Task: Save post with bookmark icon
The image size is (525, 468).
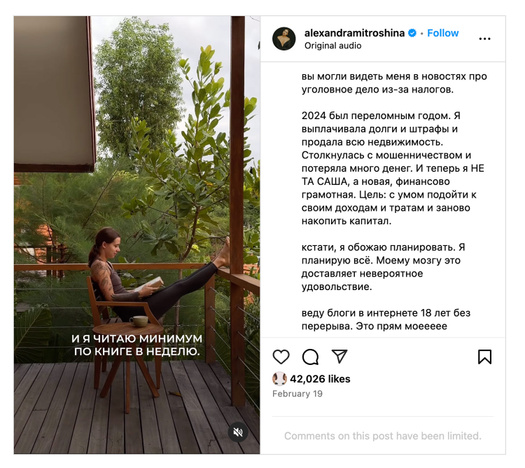Action: (484, 357)
